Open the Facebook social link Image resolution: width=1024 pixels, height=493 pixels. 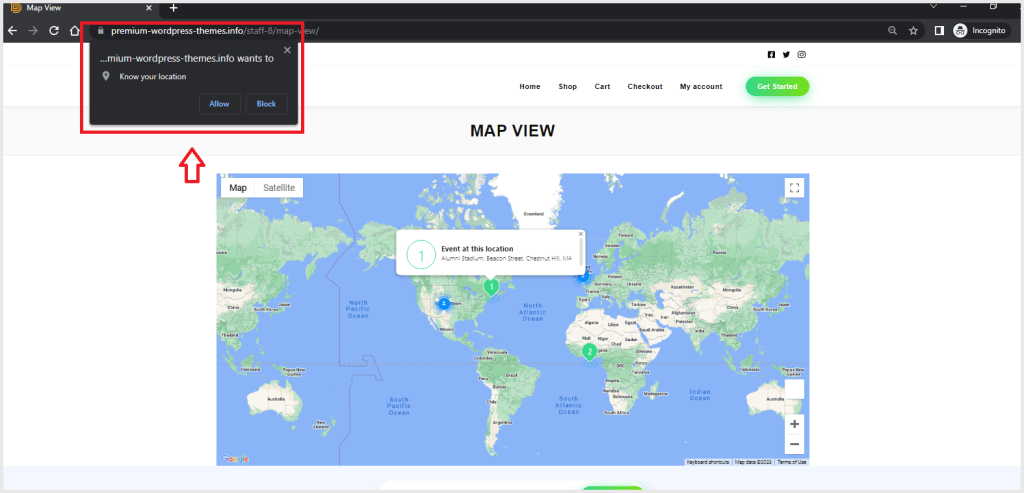[x=771, y=55]
